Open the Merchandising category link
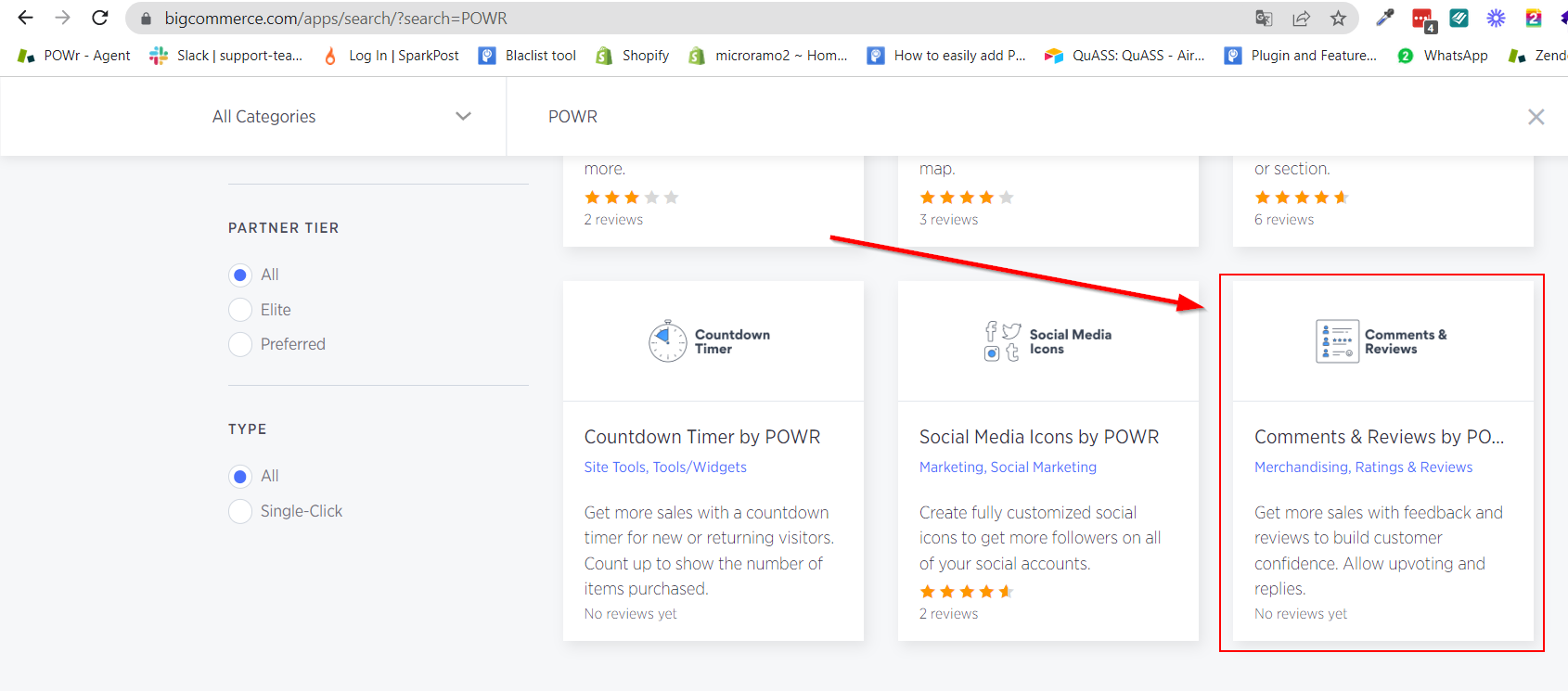1568x691 pixels. click(1303, 467)
